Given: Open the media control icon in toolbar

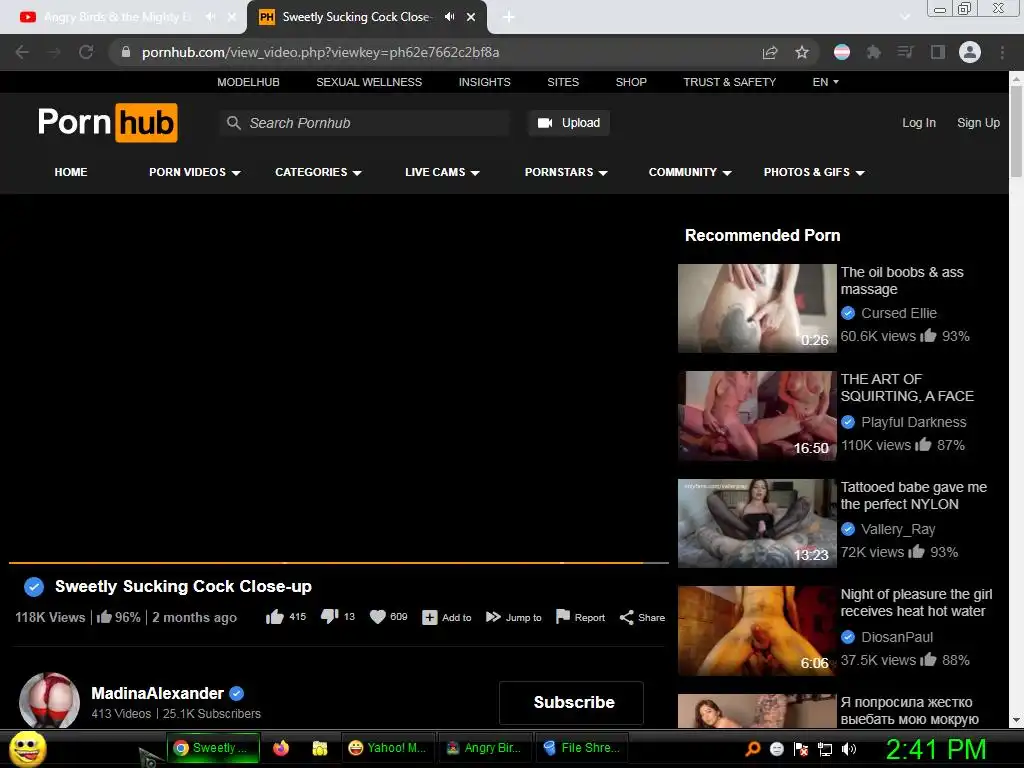Looking at the screenshot, I should [x=905, y=52].
